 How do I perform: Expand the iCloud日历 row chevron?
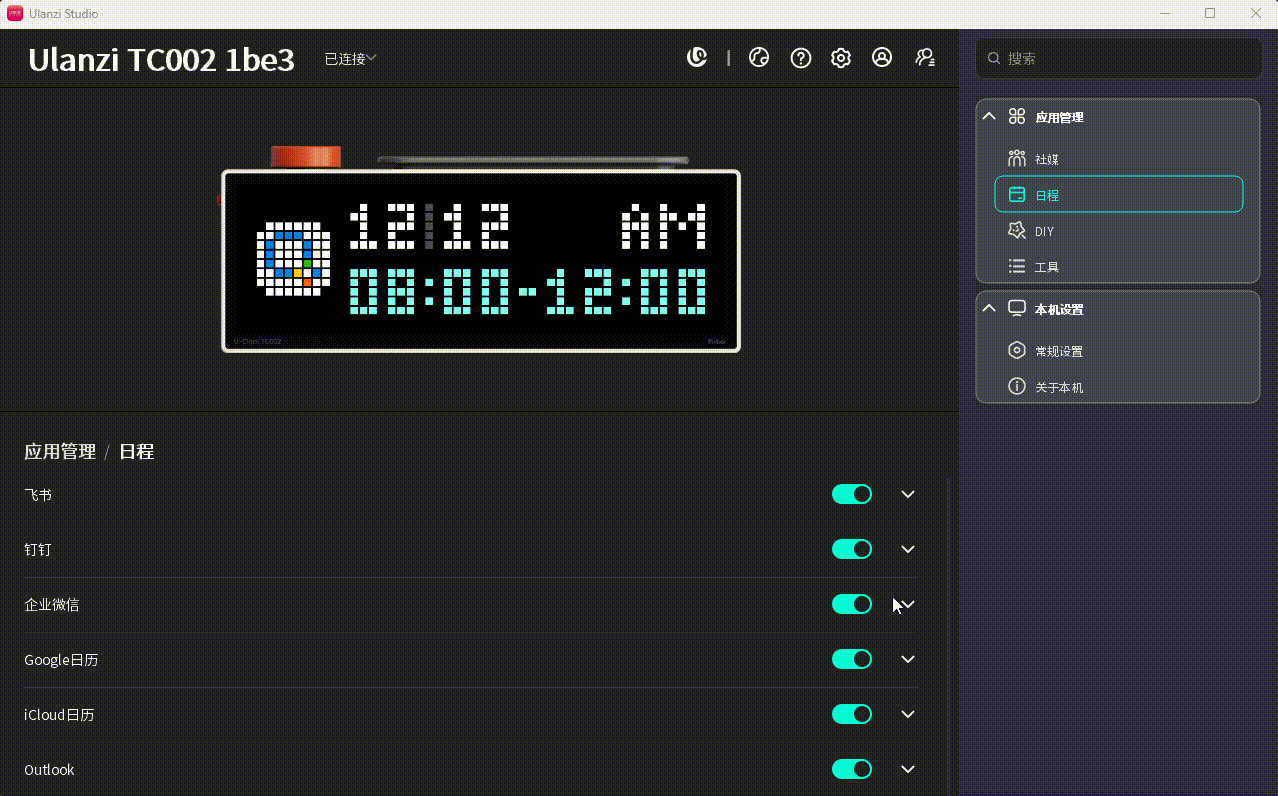pos(908,714)
